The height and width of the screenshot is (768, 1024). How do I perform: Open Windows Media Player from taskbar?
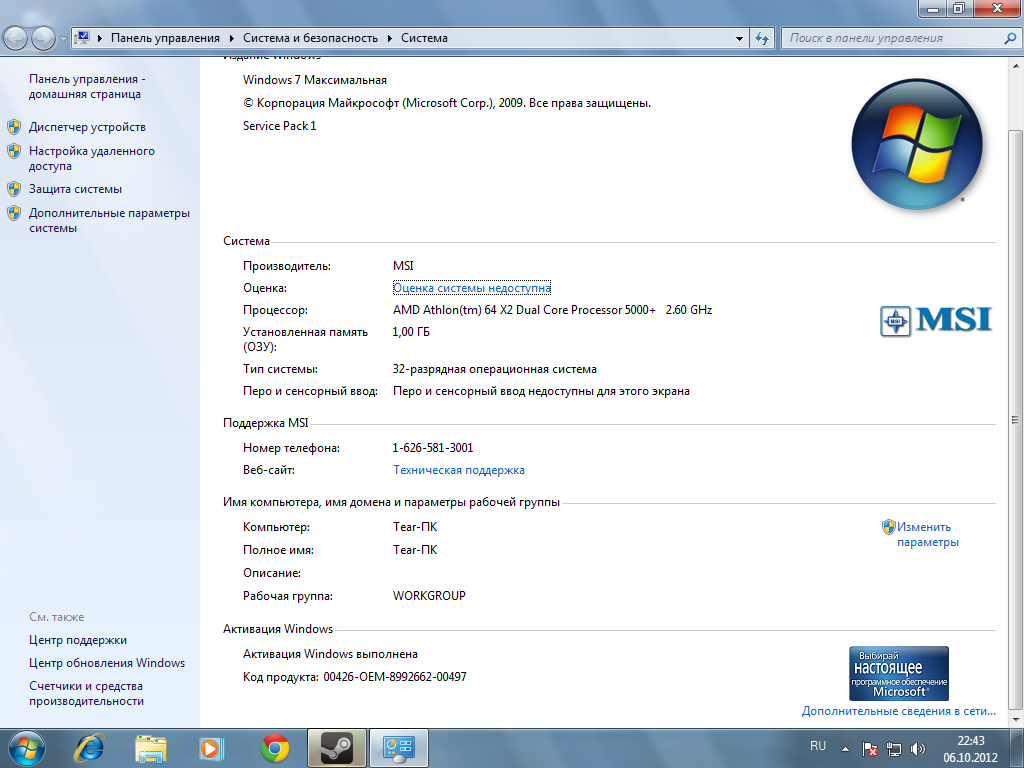coord(211,748)
